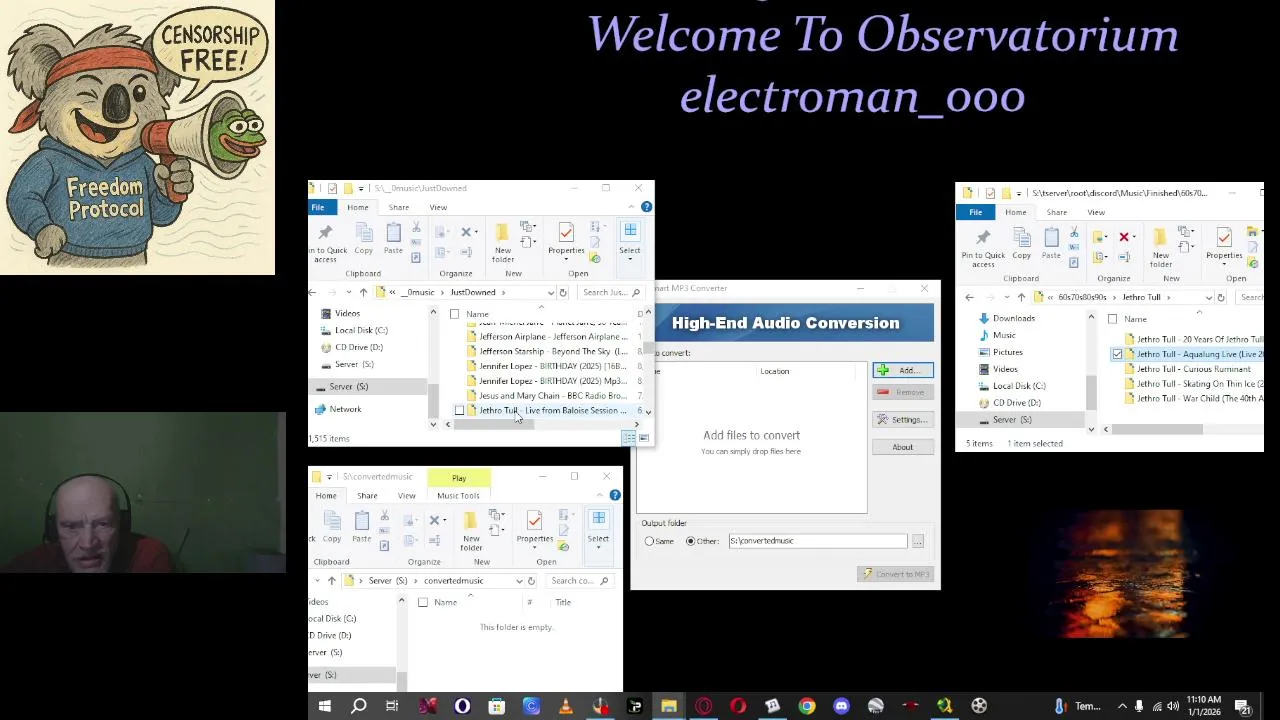The height and width of the screenshot is (720, 1280).
Task: Switch to large icons view in JustDowned window
Action: 644,438
